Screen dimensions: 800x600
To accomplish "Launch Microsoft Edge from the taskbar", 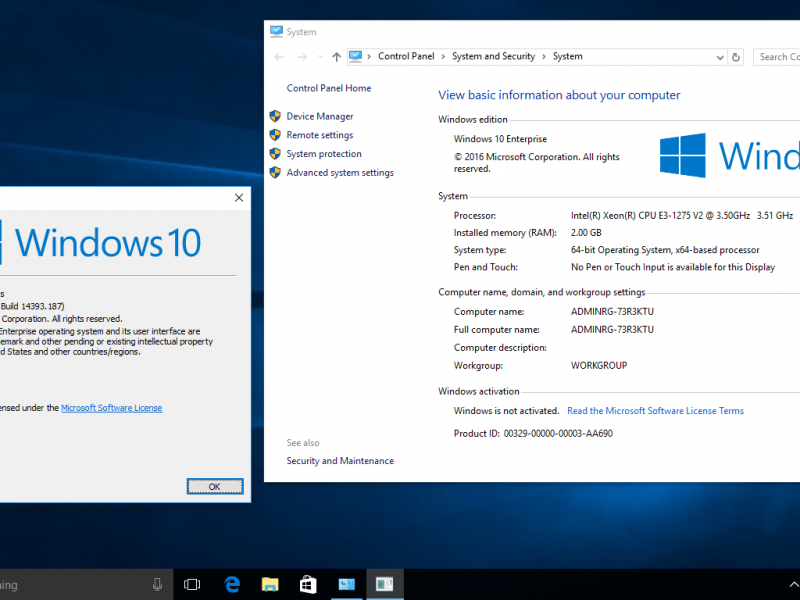I will pos(232,585).
